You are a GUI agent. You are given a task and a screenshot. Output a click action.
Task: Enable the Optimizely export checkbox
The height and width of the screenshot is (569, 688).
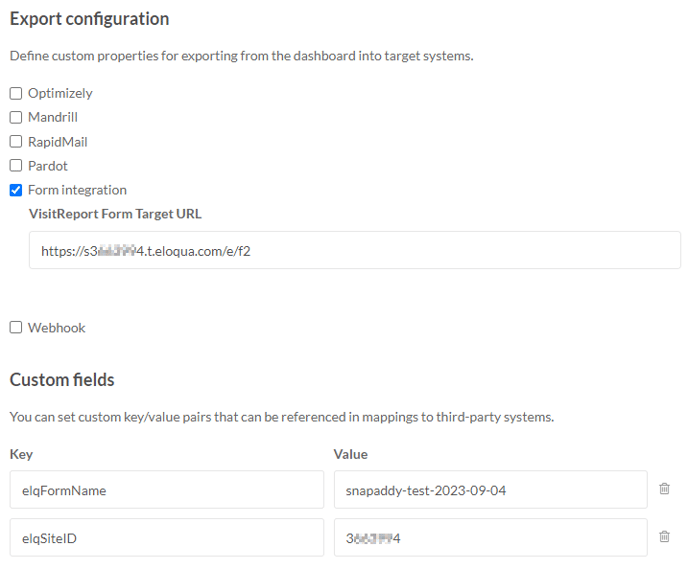(x=16, y=93)
